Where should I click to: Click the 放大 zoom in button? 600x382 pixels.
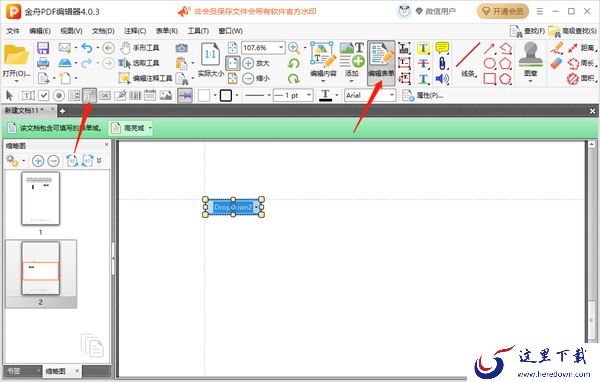tap(256, 63)
